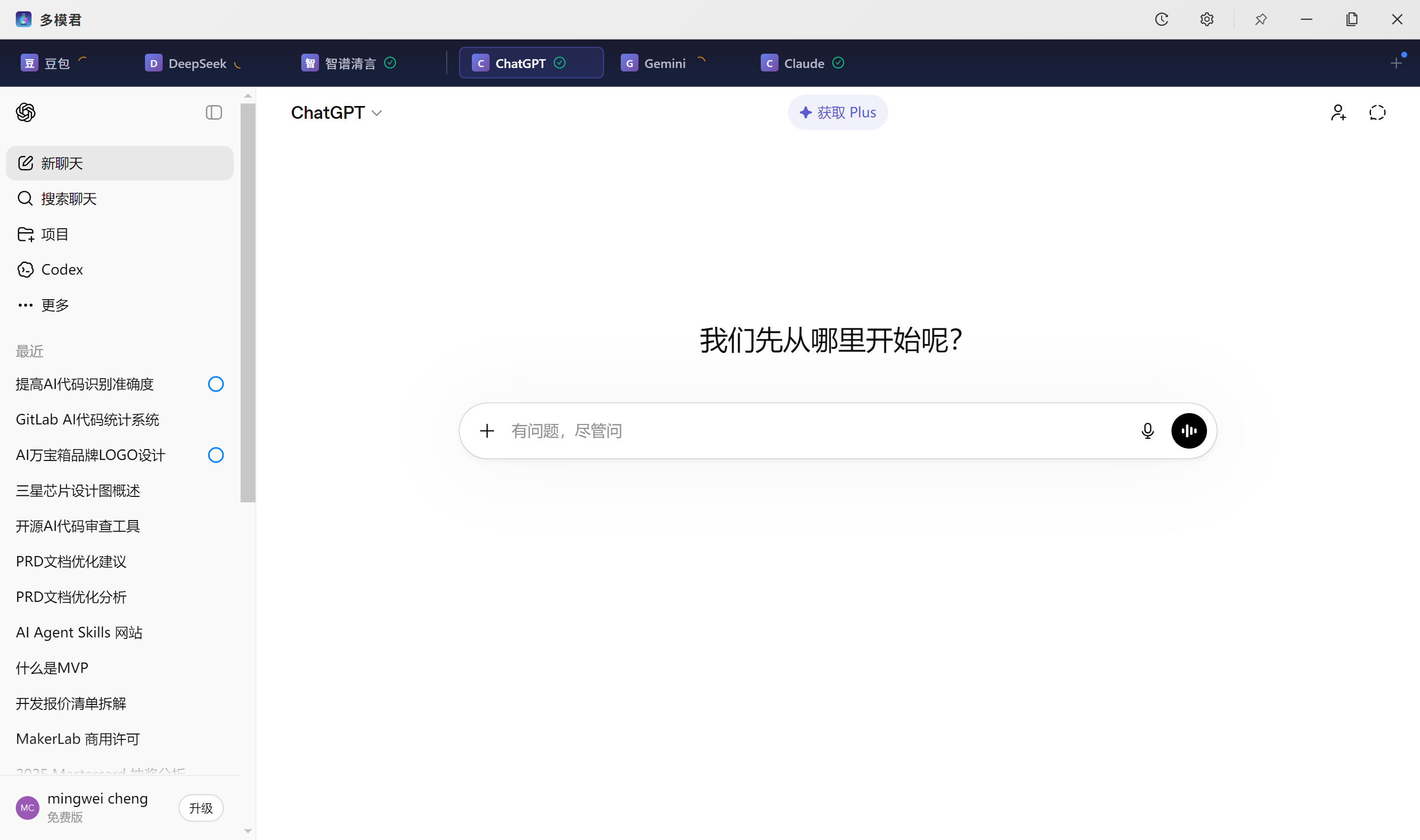Click the 搜索聊天 magnifier icon
The width and height of the screenshot is (1420, 840).
click(x=25, y=198)
